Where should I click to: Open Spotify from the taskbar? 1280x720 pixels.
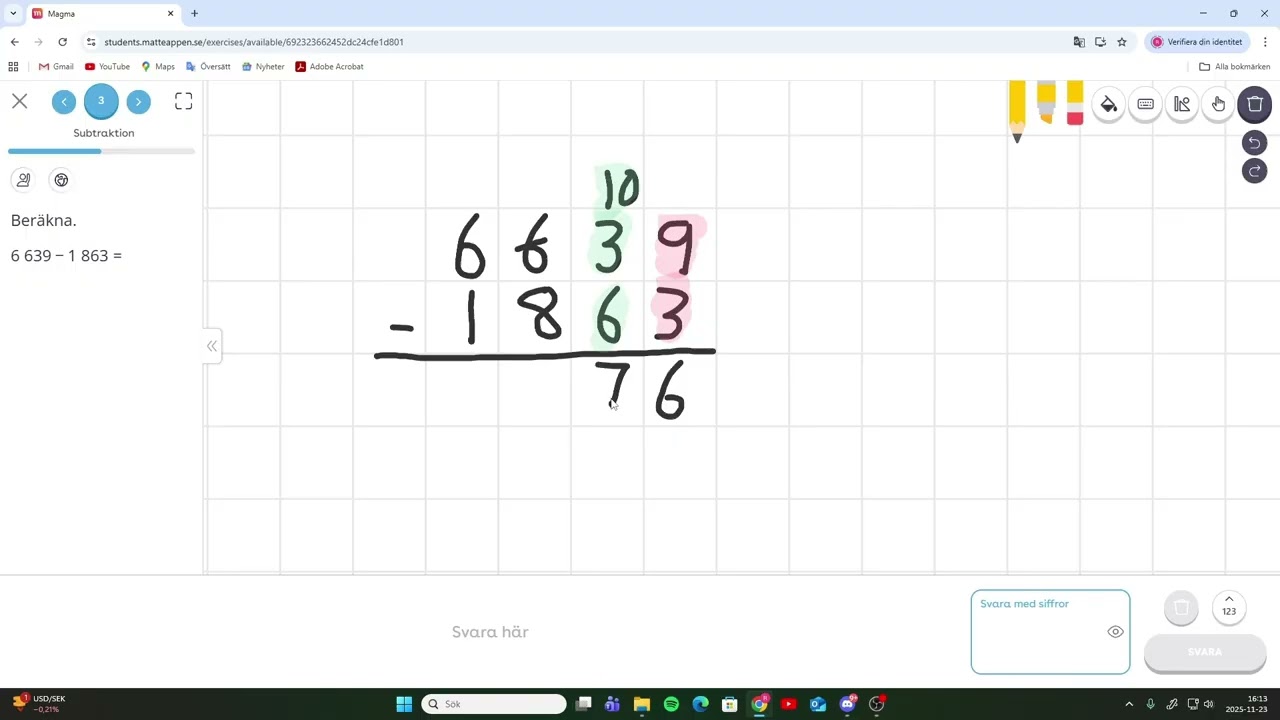(671, 704)
